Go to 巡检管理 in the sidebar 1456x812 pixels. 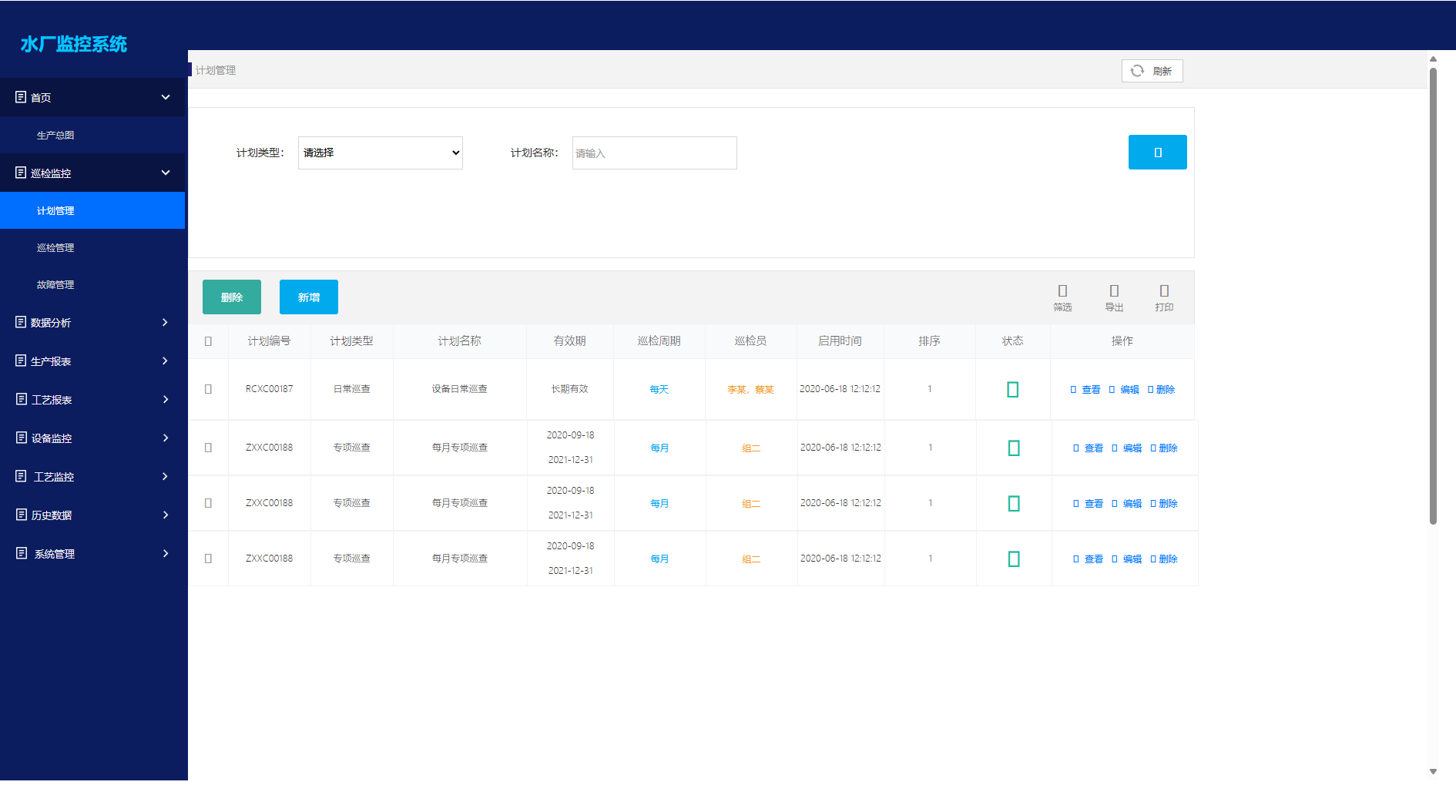(92, 247)
